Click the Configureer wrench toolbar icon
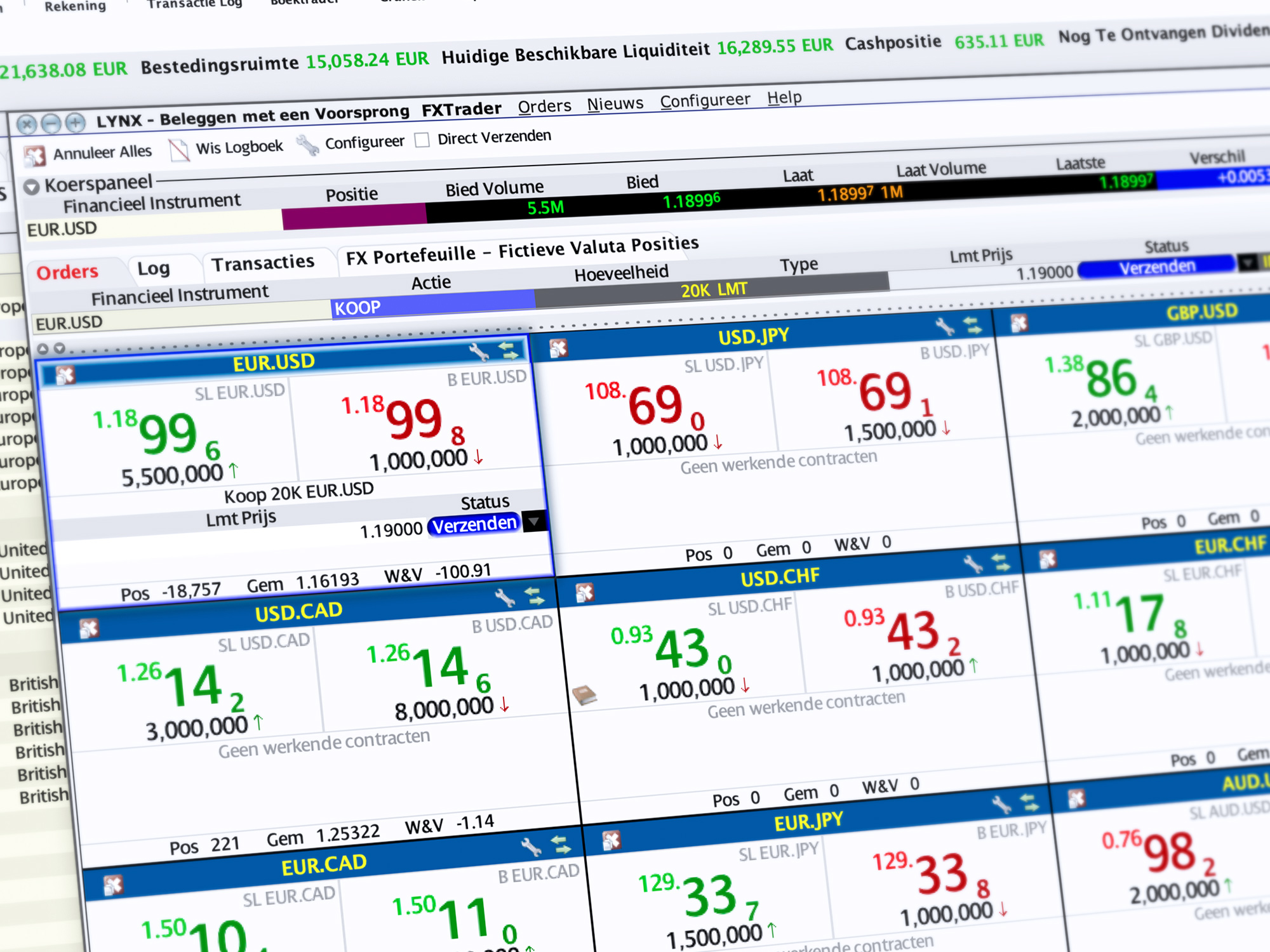 pyautogui.click(x=308, y=145)
